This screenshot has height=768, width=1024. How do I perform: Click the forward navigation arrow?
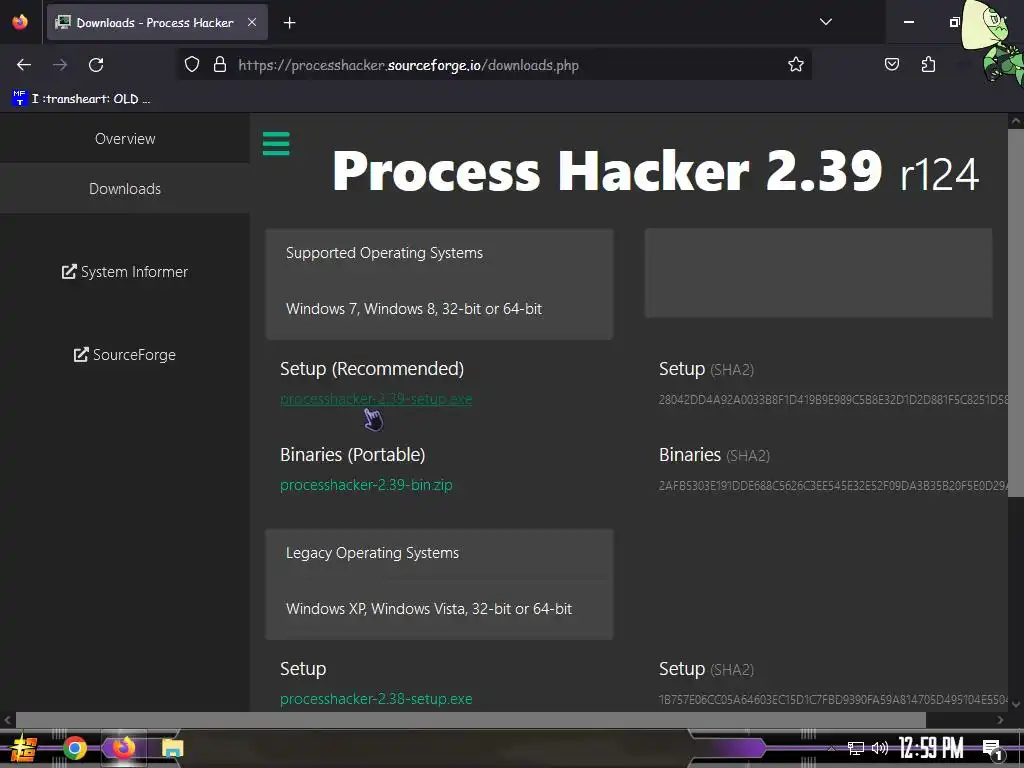point(60,65)
